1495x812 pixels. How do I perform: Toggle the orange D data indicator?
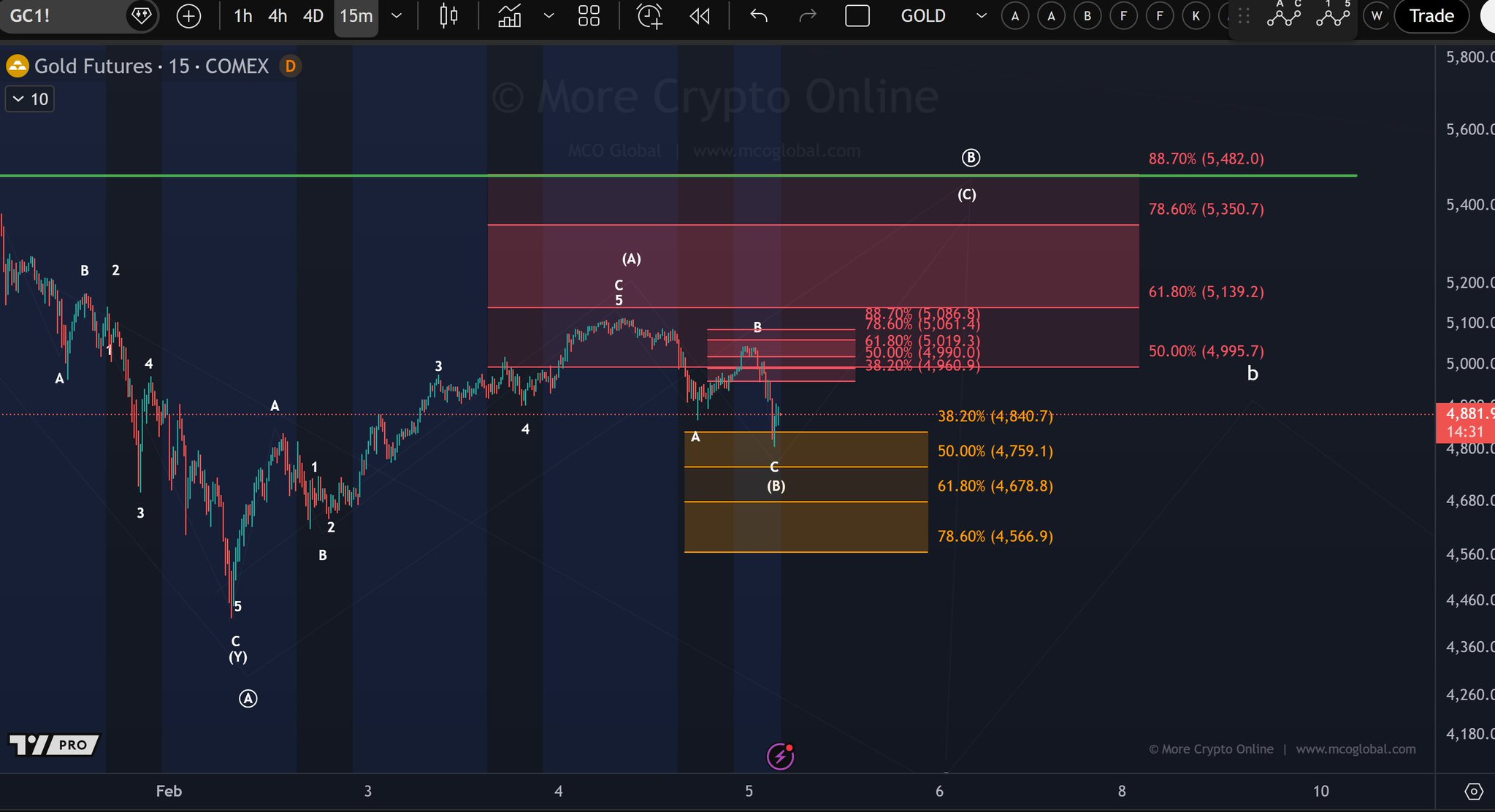[290, 66]
